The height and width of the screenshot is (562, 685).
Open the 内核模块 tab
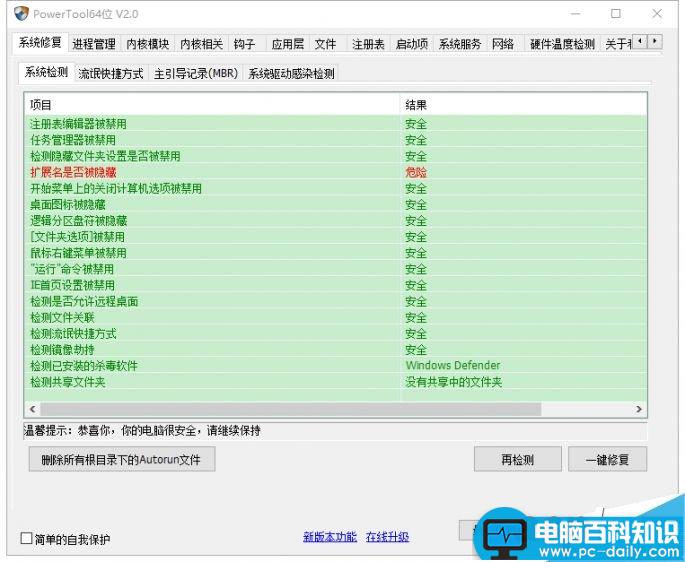tap(148, 44)
